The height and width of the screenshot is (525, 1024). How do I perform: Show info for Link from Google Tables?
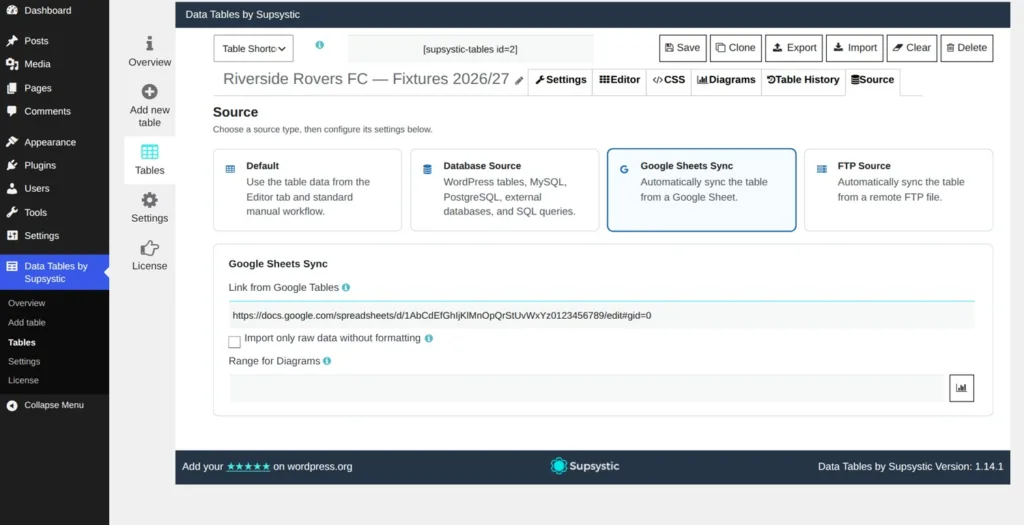coord(346,287)
